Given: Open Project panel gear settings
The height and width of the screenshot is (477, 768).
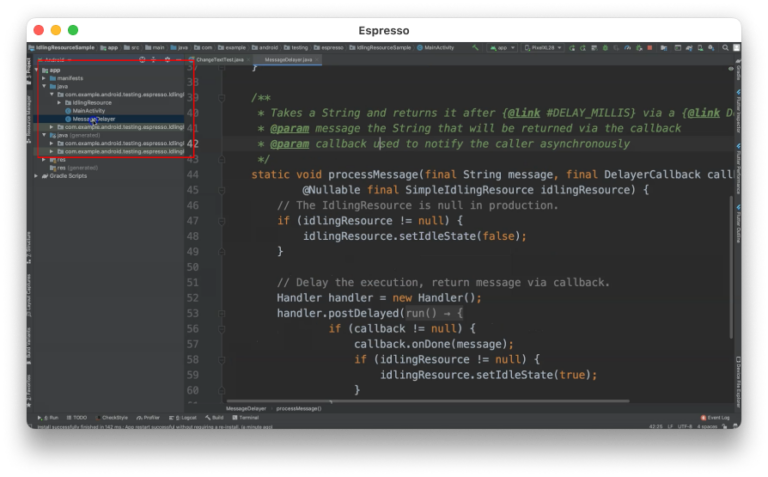Looking at the screenshot, I should tap(167, 60).
